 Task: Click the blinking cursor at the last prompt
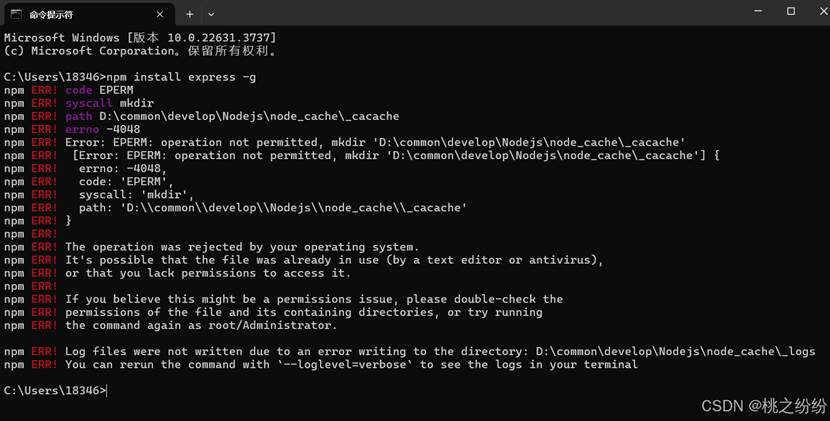106,391
